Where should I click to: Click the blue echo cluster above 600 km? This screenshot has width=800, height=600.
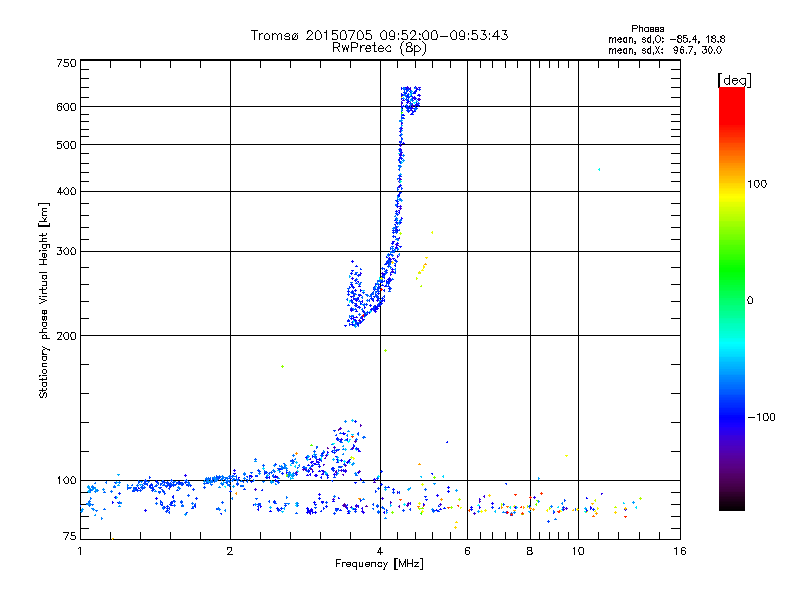[411, 100]
